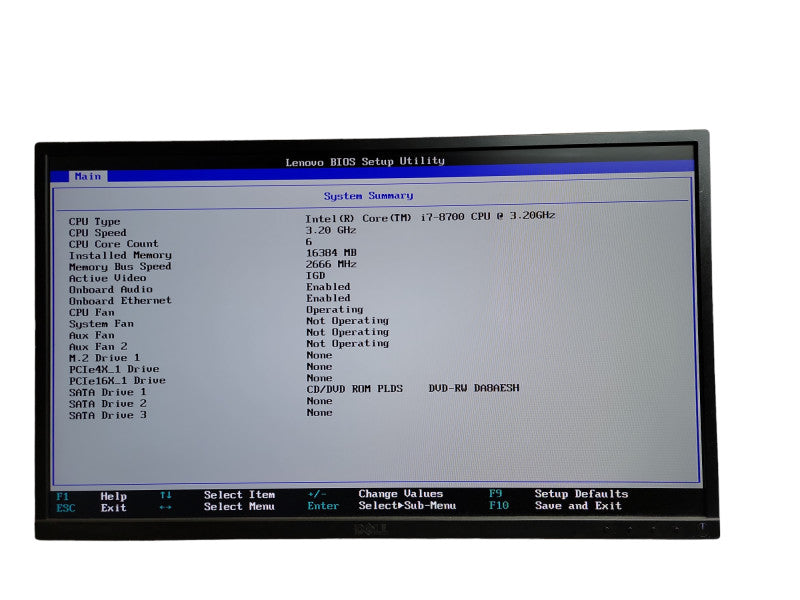Image resolution: width=800 pixels, height=600 pixels.
Task: Click None value for PCIe4X_1 Drive
Action: pos(319,367)
